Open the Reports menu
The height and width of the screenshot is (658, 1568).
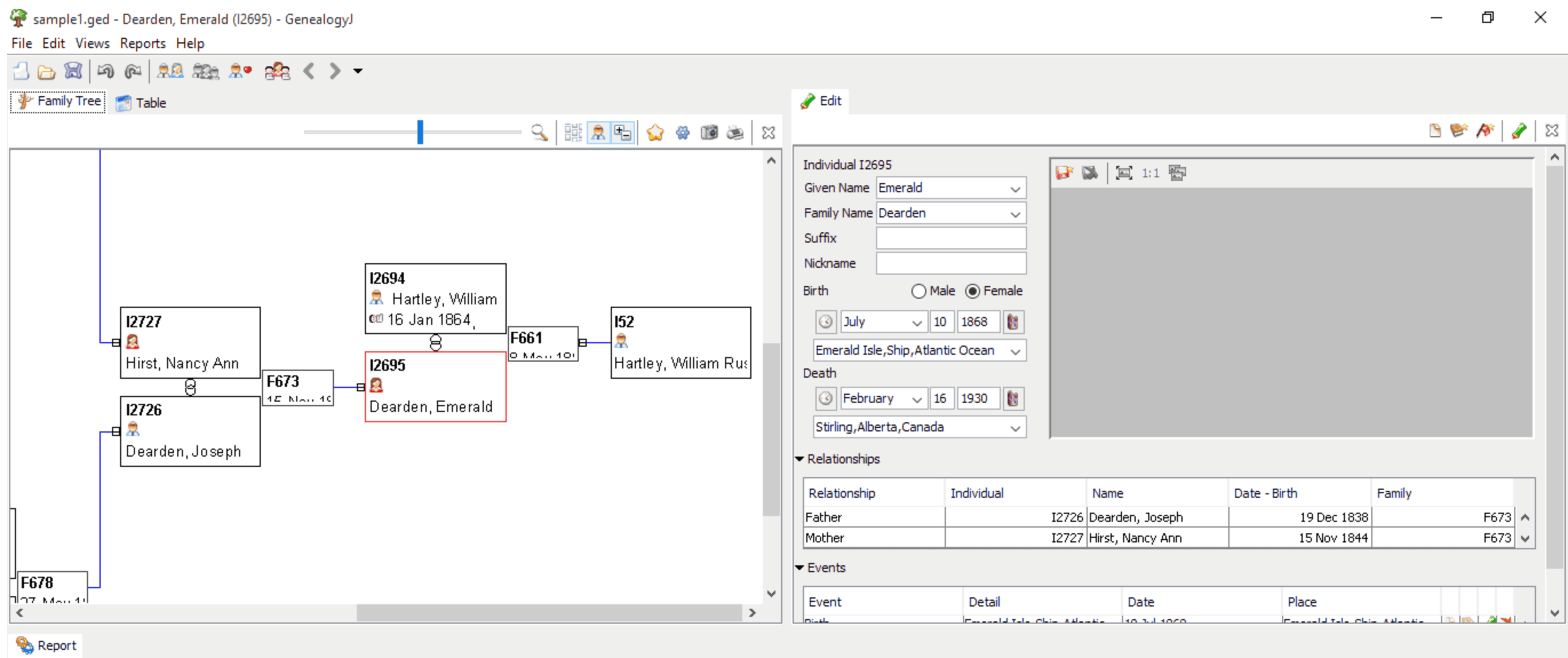coord(142,43)
